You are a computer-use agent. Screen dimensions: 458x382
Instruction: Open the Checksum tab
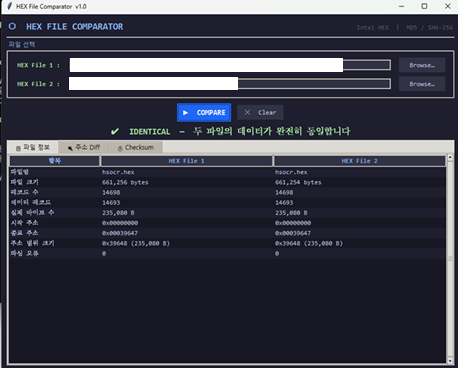click(136, 147)
